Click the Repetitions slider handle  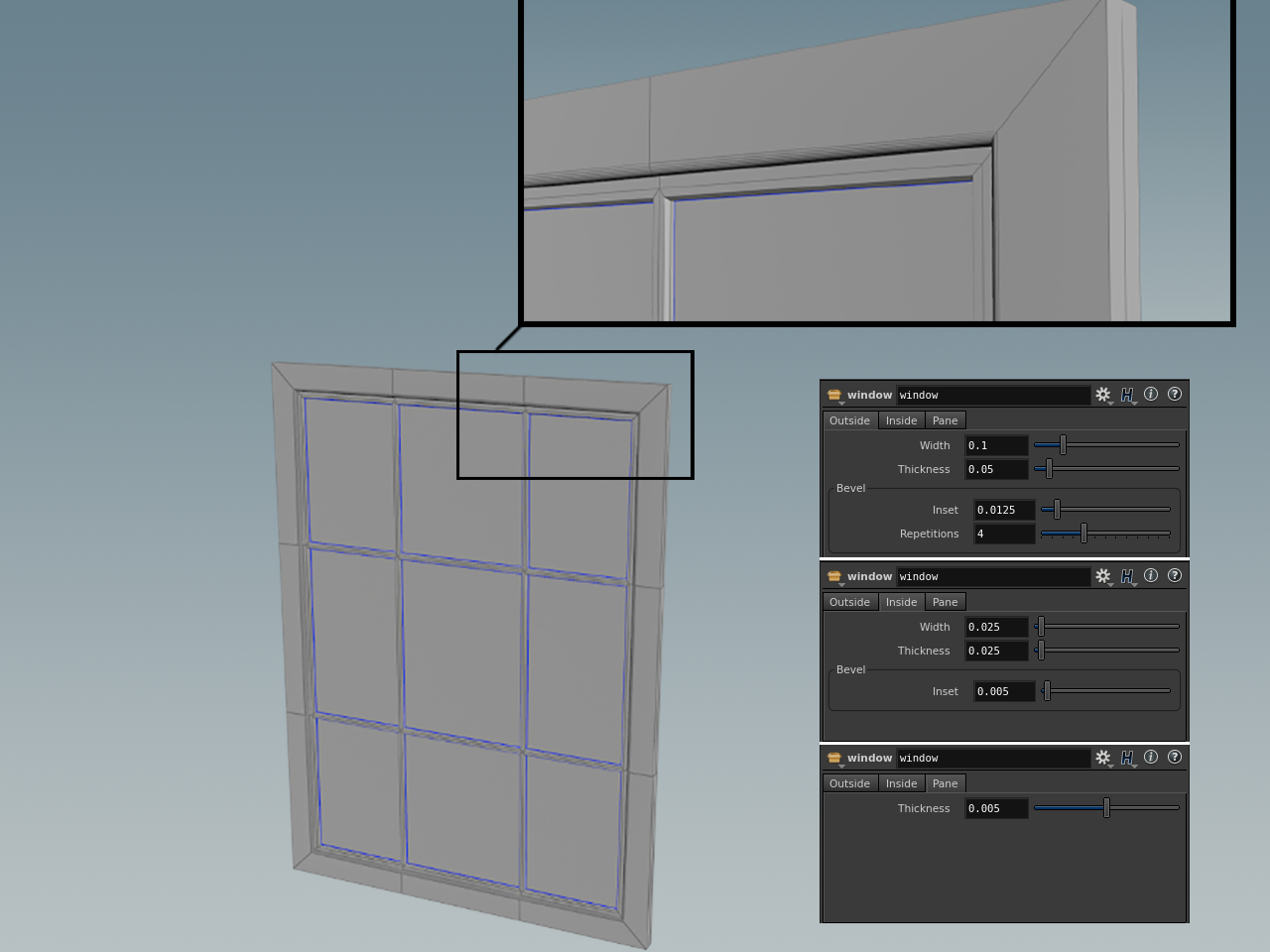tap(1083, 534)
